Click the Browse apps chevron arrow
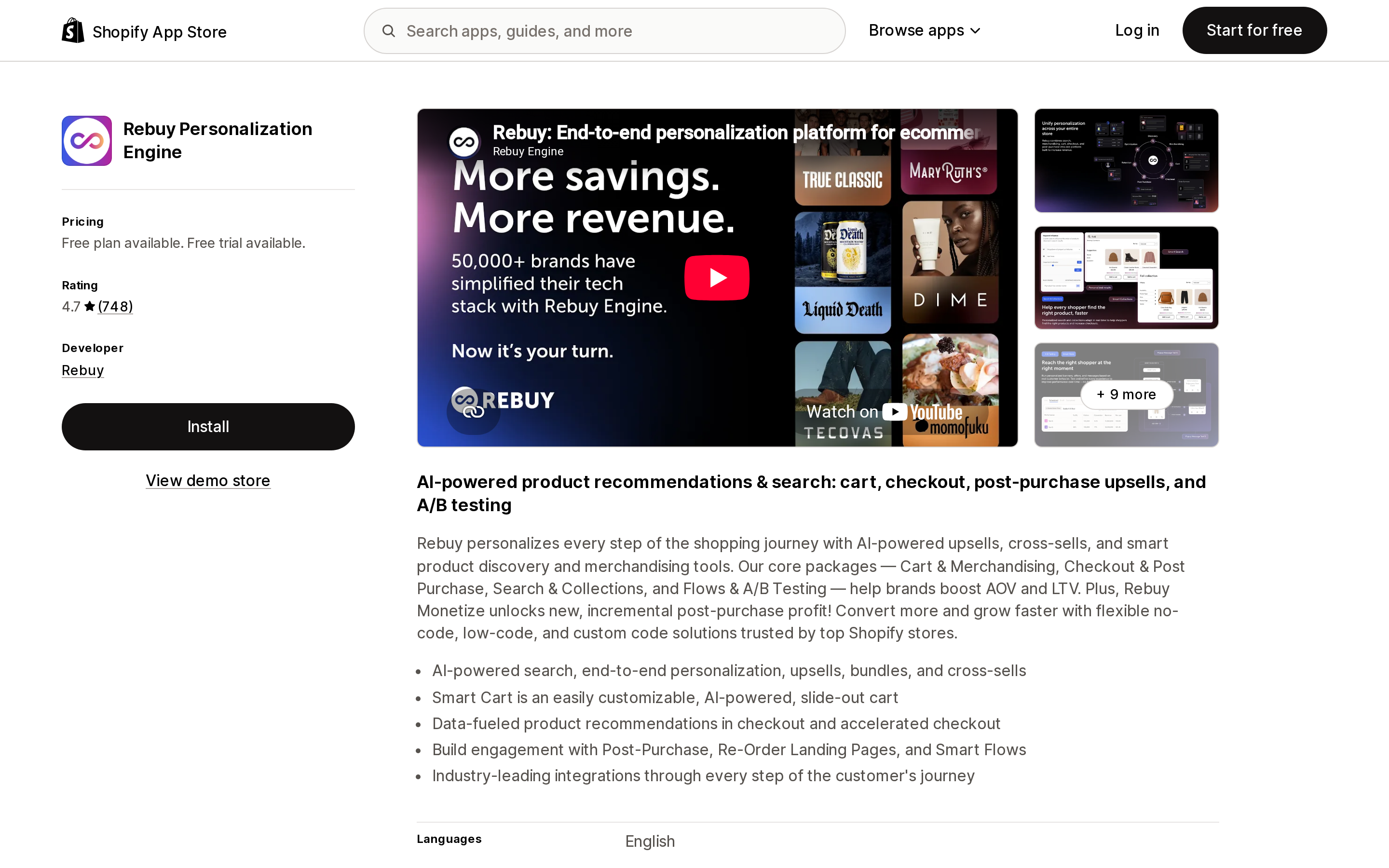The image size is (1389, 868). point(975,31)
